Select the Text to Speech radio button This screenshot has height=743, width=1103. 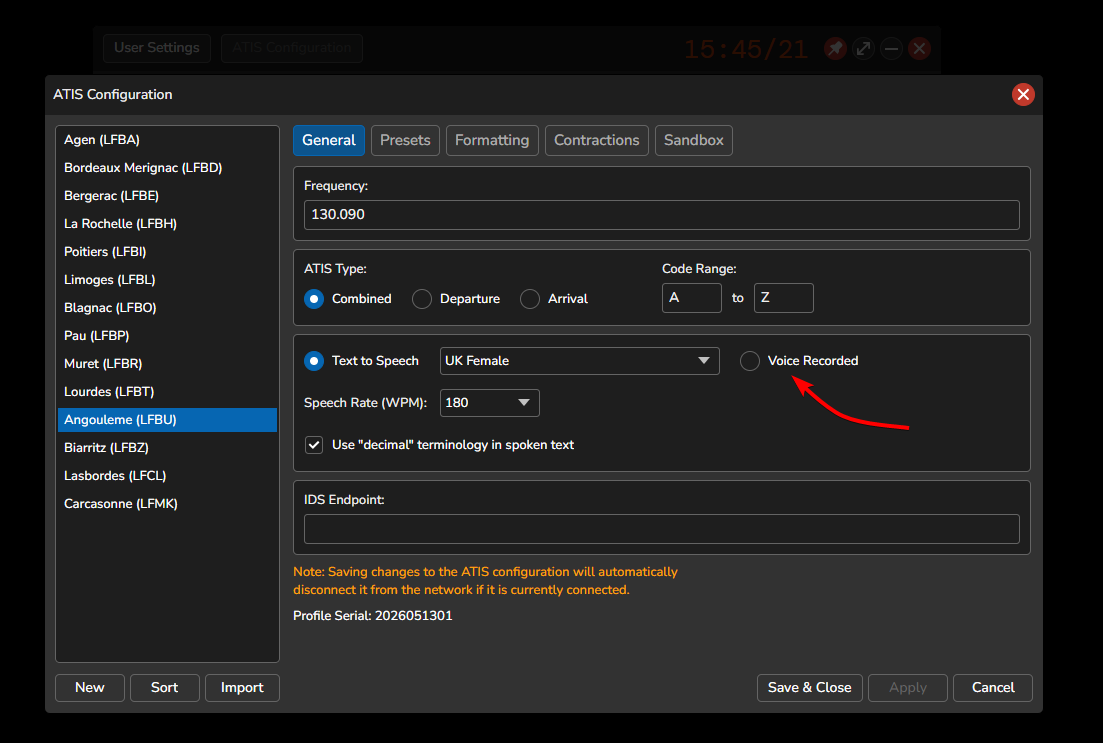314,361
